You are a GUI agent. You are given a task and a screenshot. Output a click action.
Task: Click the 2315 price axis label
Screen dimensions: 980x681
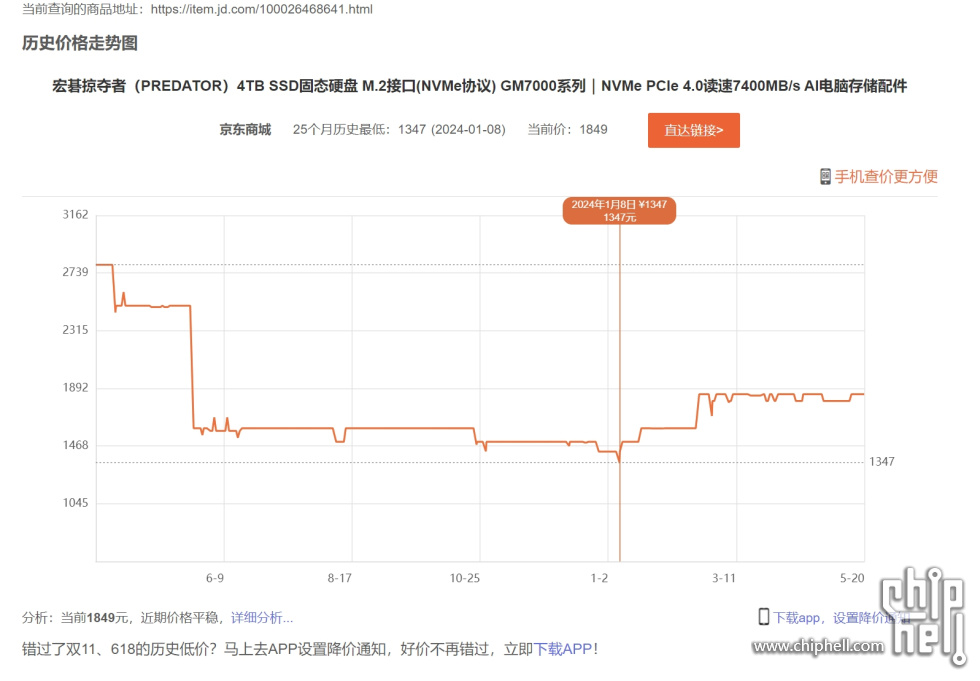point(76,329)
